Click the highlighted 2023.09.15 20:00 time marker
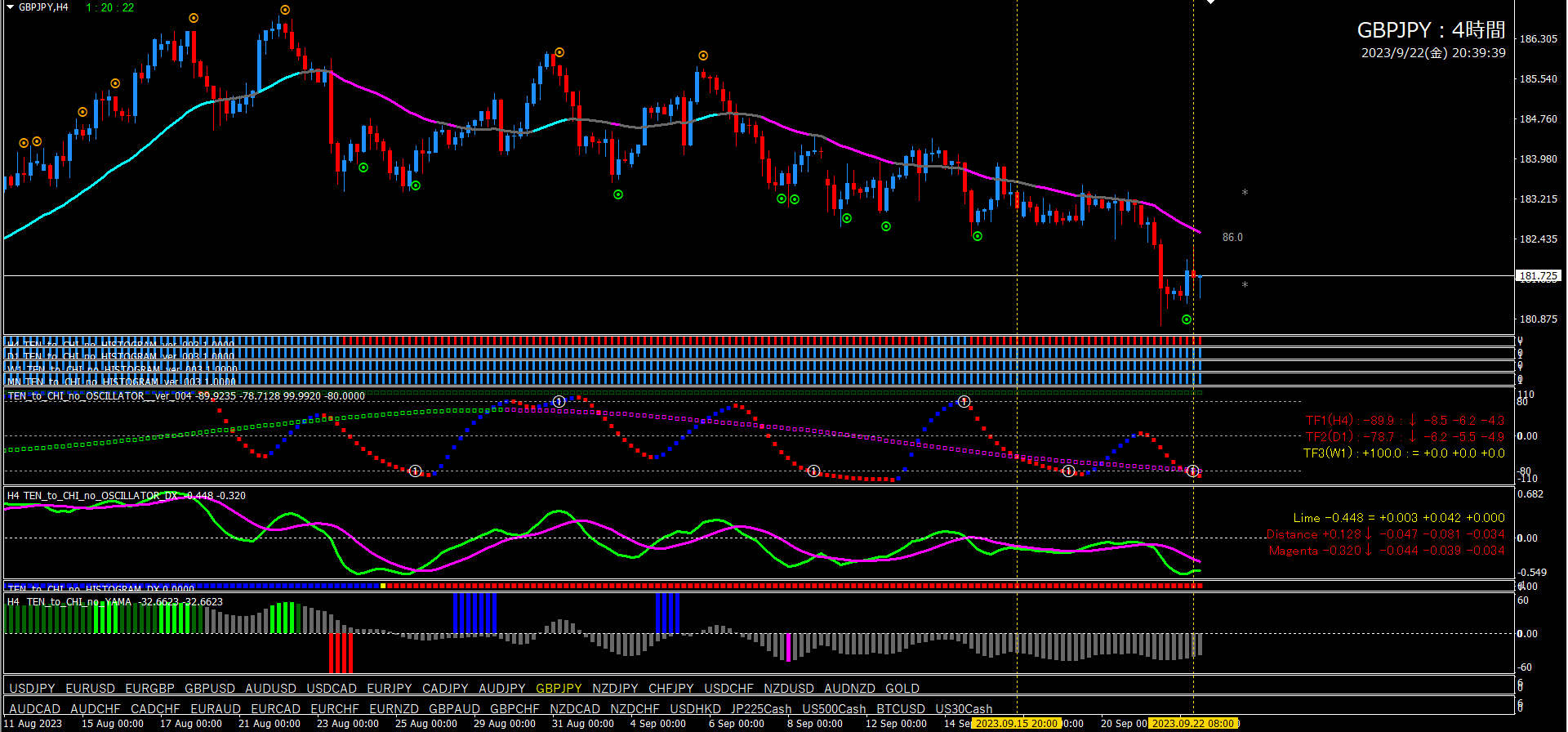This screenshot has width=1568, height=732. (x=1016, y=723)
